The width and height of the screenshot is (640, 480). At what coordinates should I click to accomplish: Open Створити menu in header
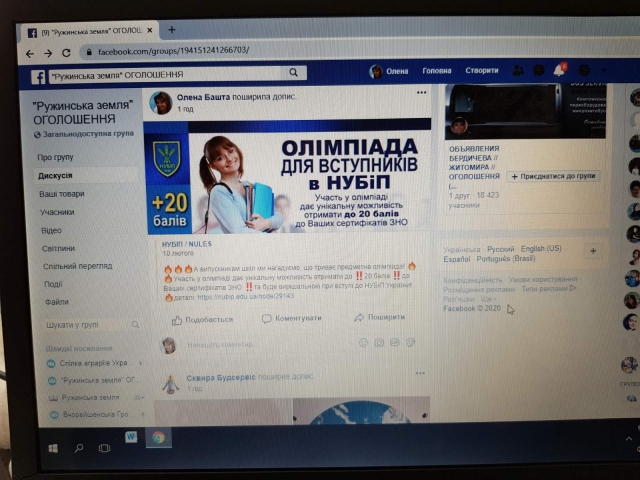point(482,70)
